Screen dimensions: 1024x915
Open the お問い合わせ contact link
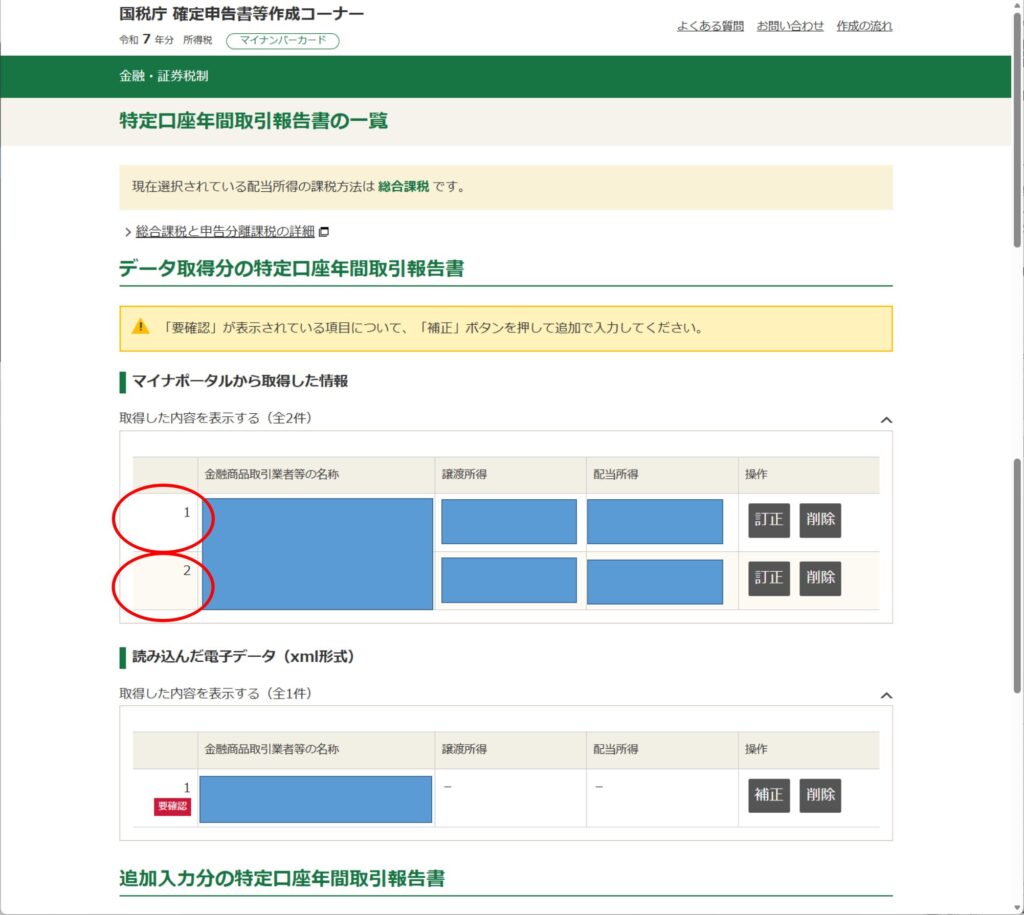click(789, 26)
